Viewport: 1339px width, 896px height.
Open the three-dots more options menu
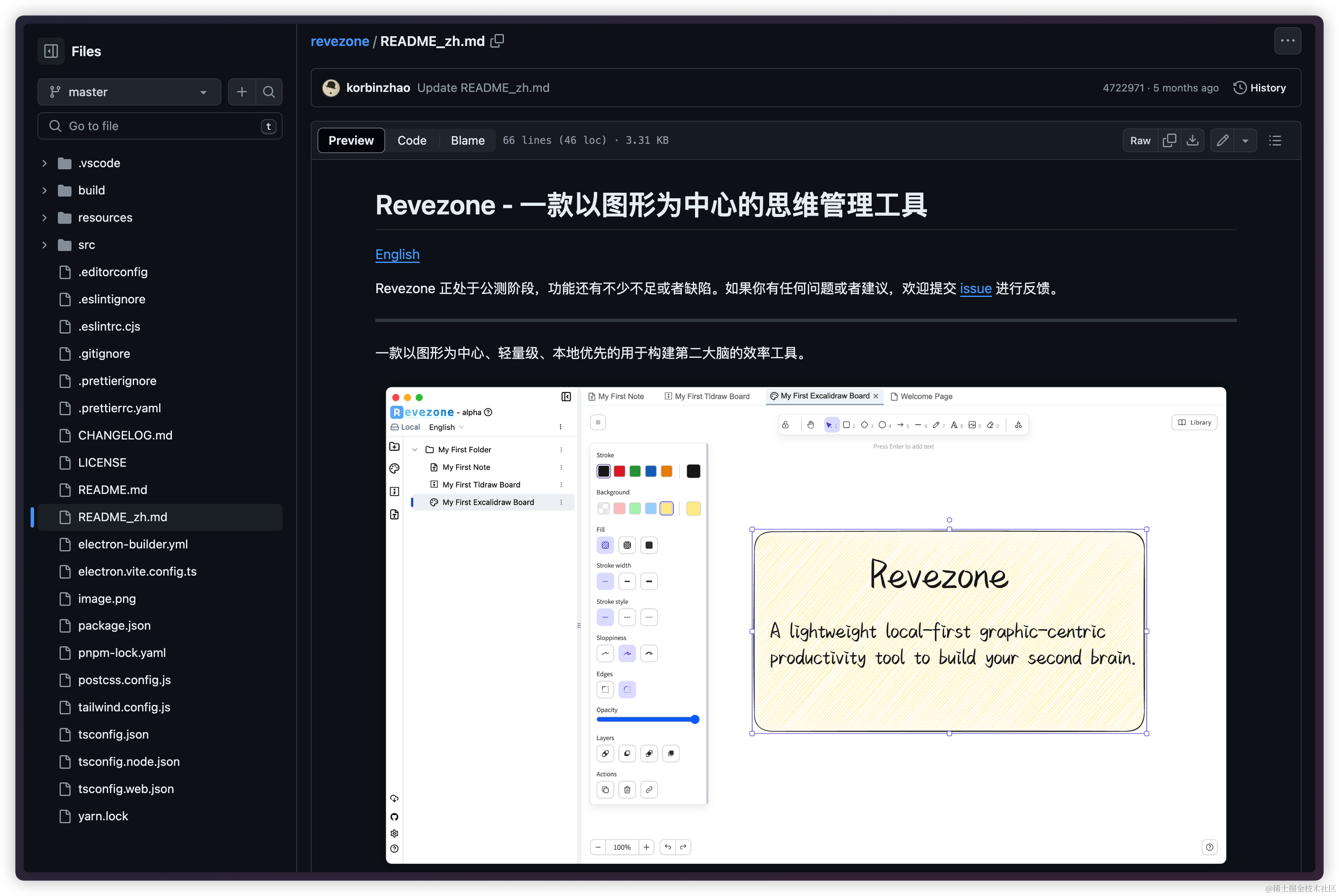click(1287, 41)
